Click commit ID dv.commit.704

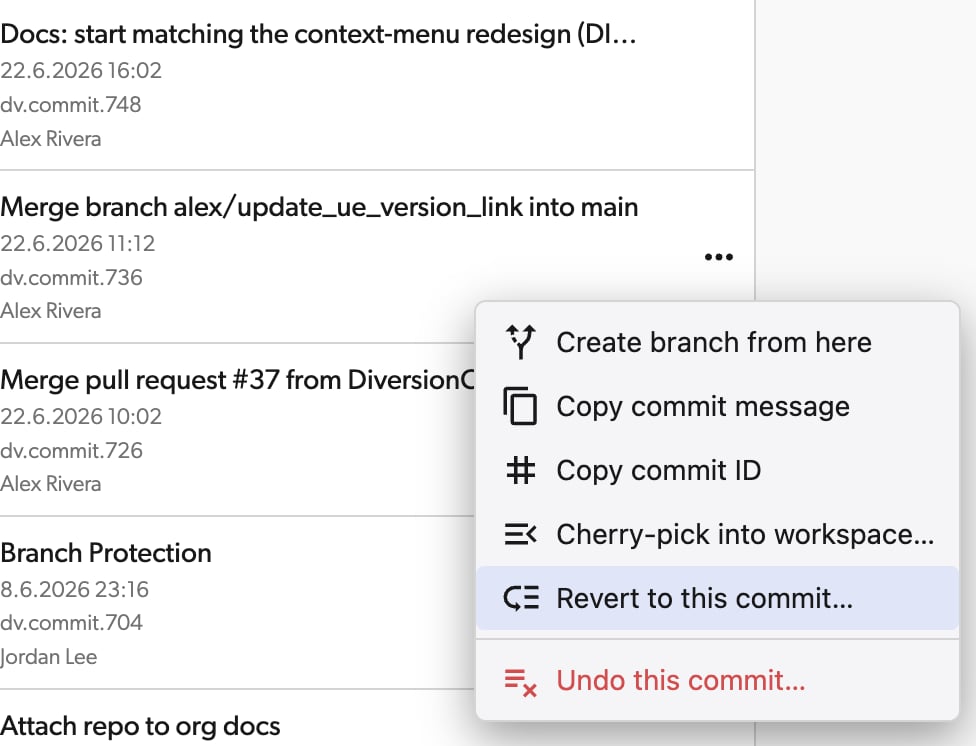(x=72, y=623)
